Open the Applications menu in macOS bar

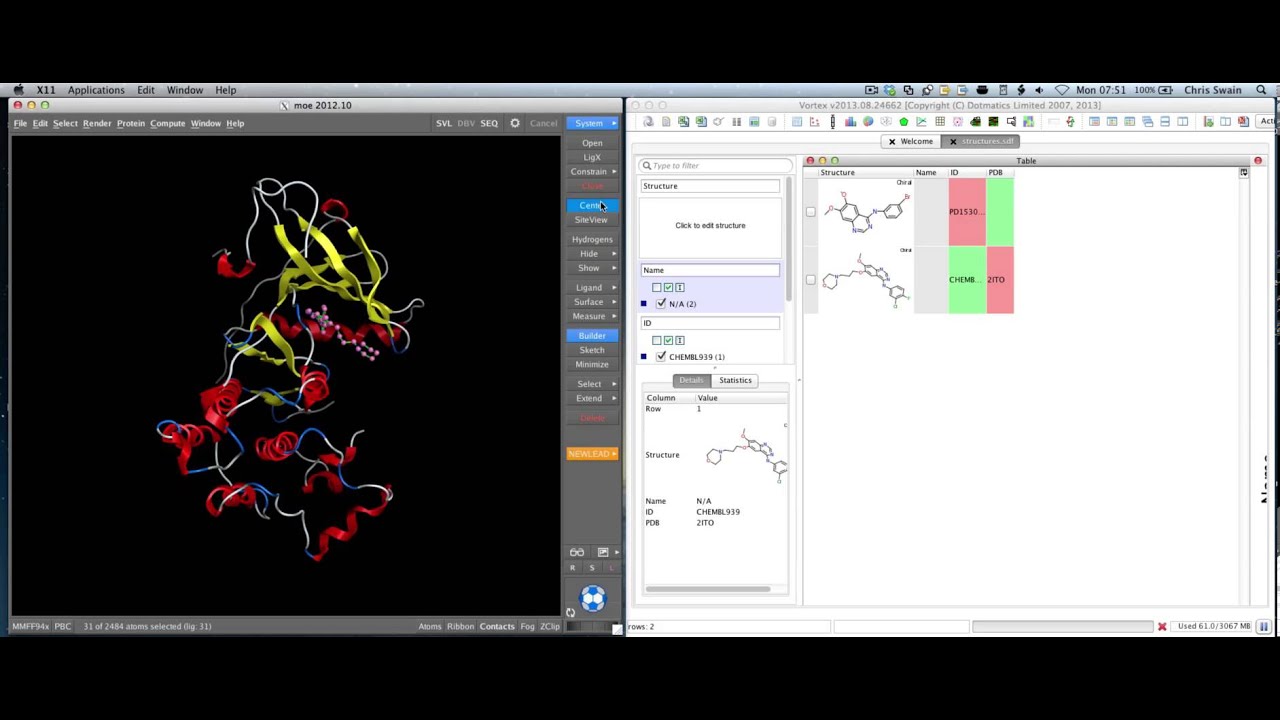(x=96, y=90)
